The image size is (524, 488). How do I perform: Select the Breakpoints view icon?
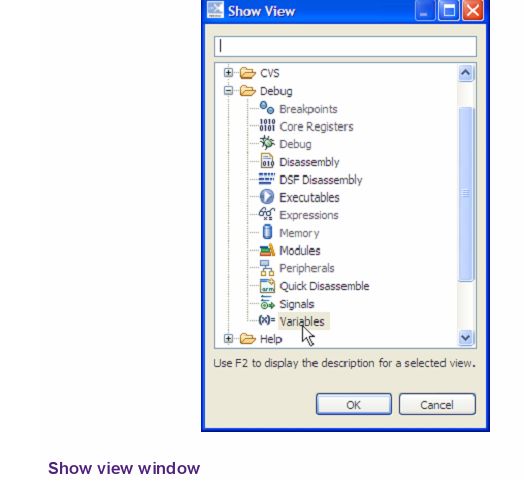(x=267, y=108)
